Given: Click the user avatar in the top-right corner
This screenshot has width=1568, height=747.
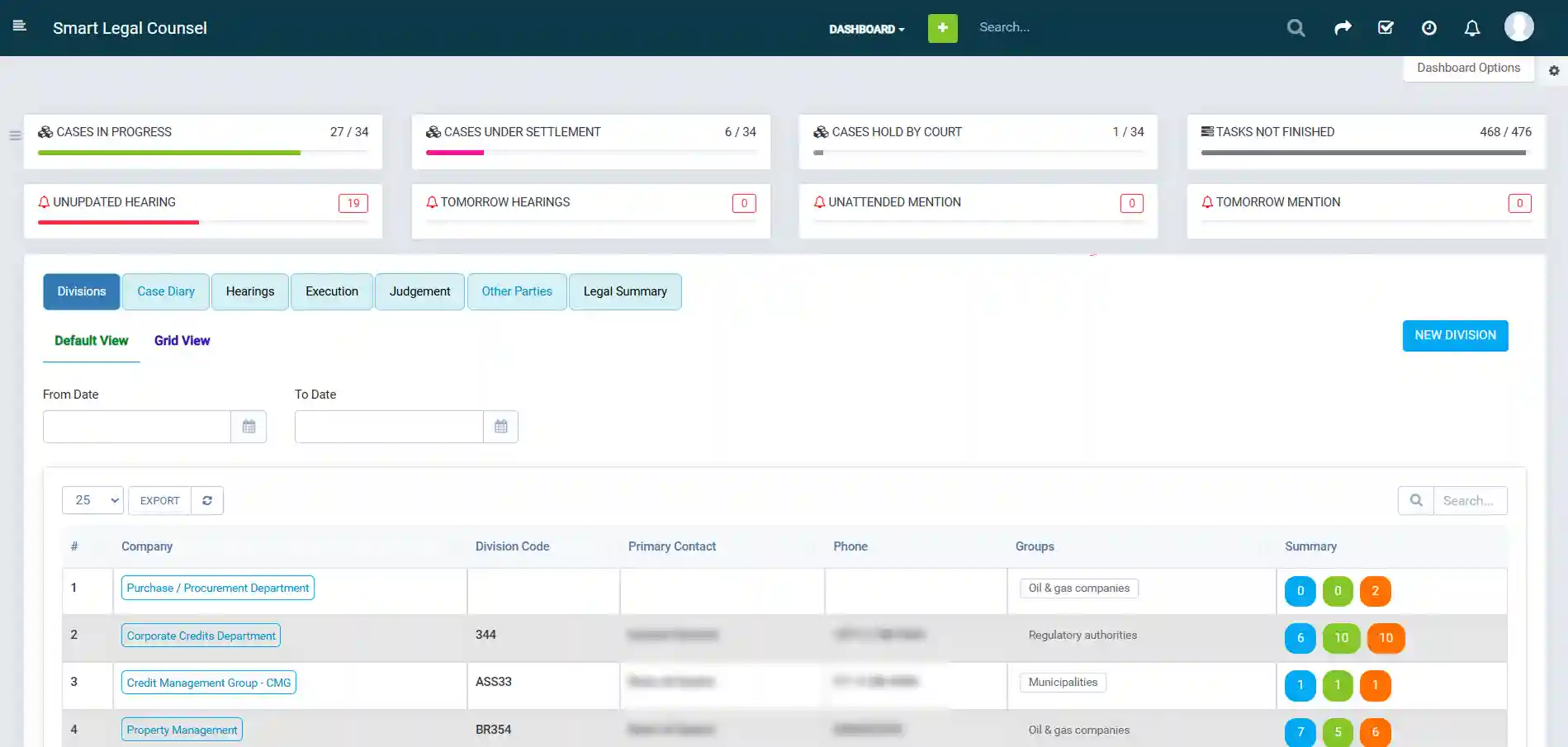Looking at the screenshot, I should [x=1519, y=26].
